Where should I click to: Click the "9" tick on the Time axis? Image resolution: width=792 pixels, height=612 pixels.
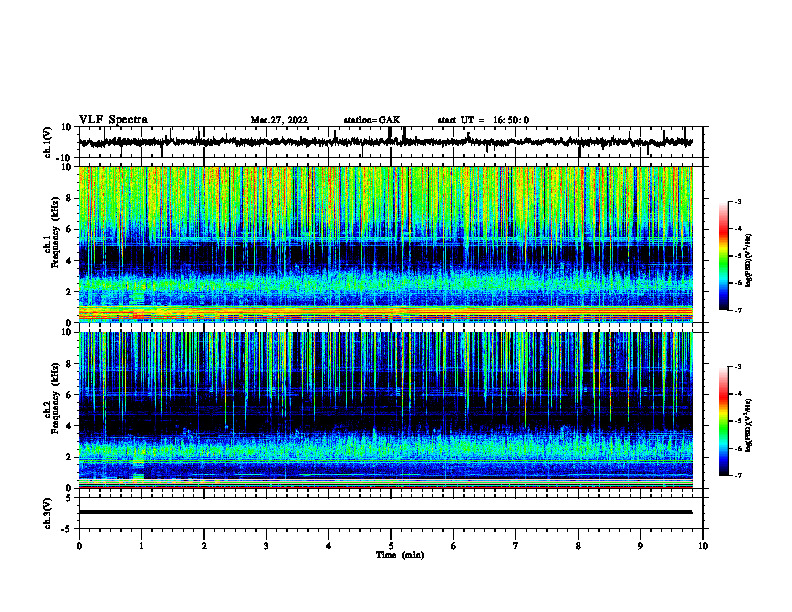coord(640,546)
